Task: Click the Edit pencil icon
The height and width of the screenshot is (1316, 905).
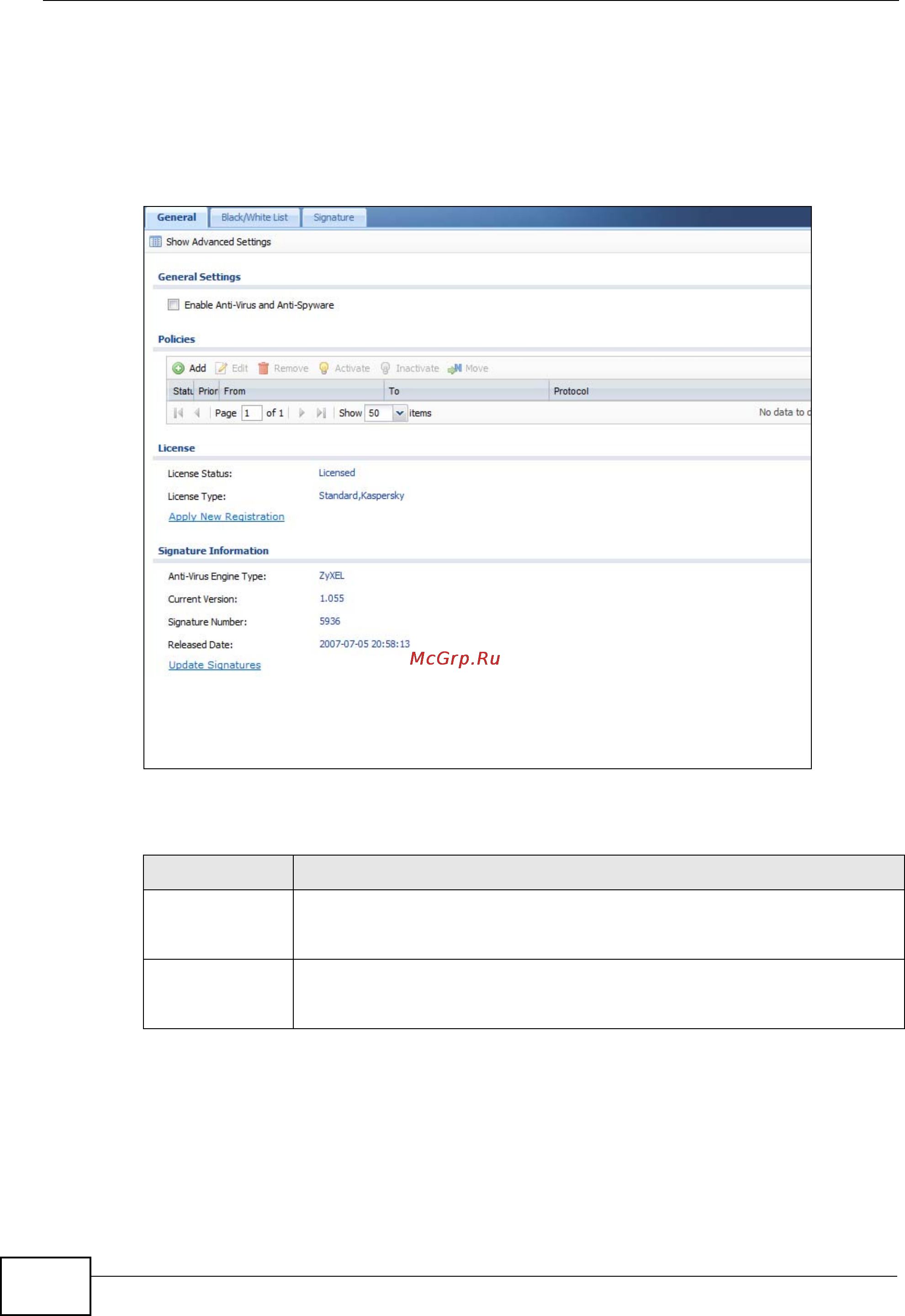Action: coord(221,369)
